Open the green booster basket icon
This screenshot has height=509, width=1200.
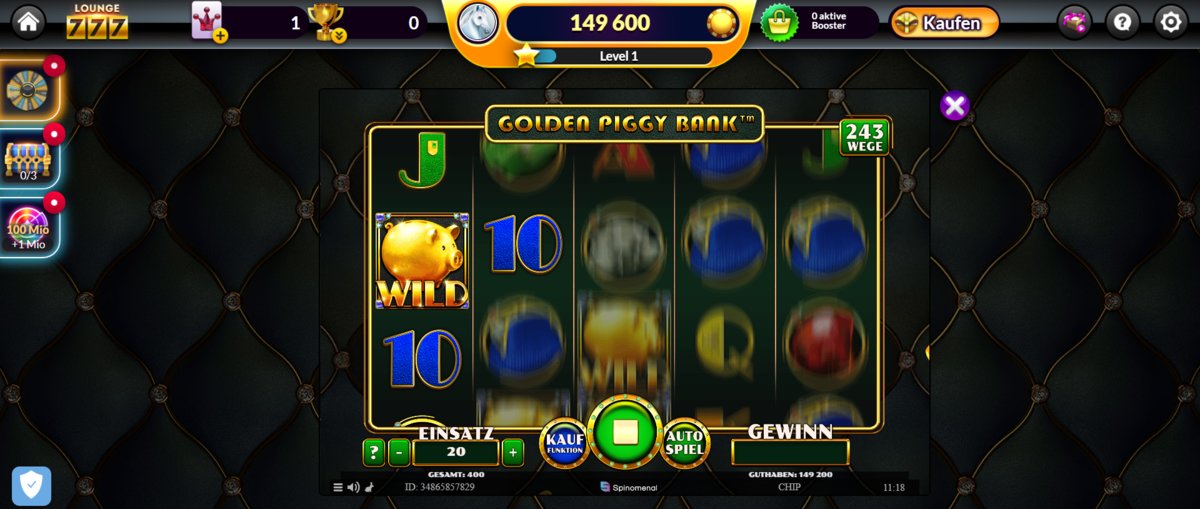click(780, 22)
